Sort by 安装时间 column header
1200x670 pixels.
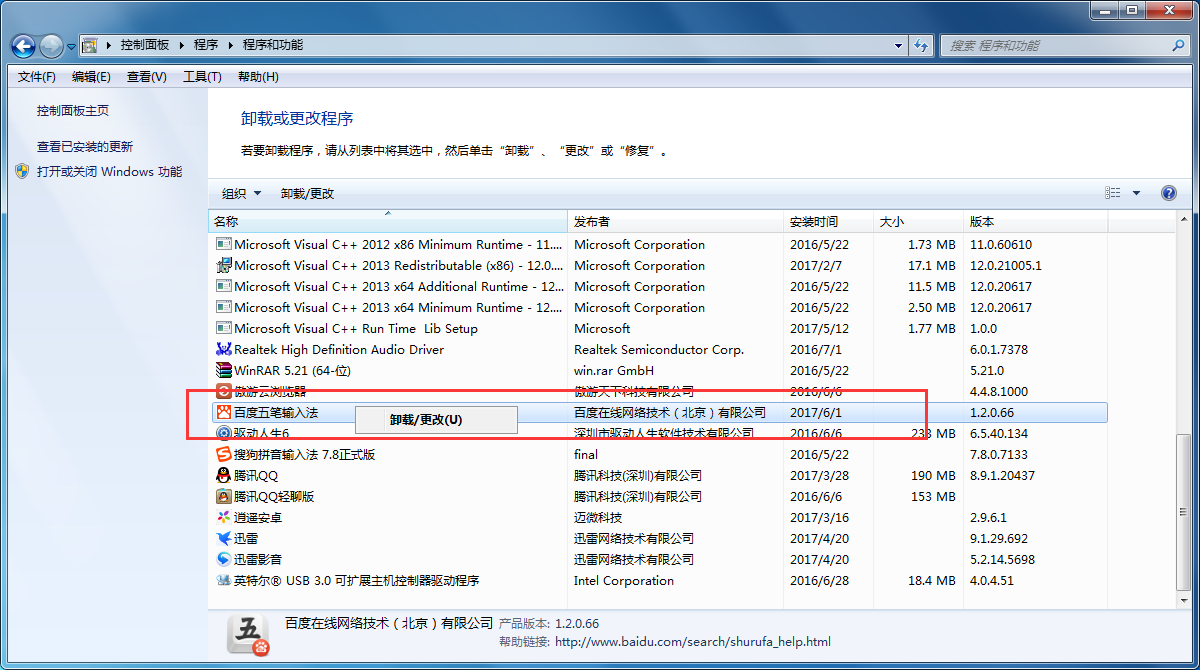[x=827, y=222]
